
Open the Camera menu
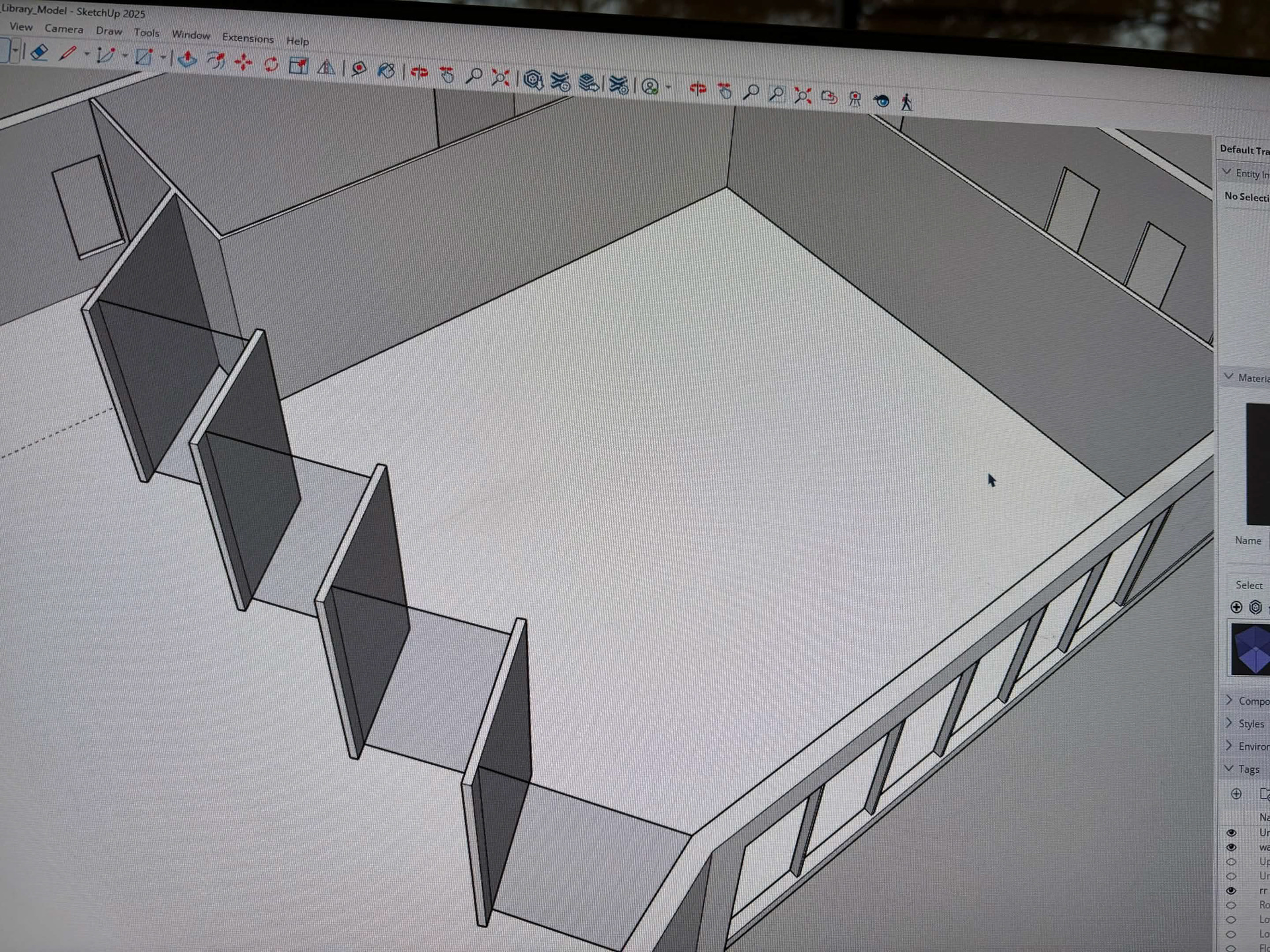[63, 28]
